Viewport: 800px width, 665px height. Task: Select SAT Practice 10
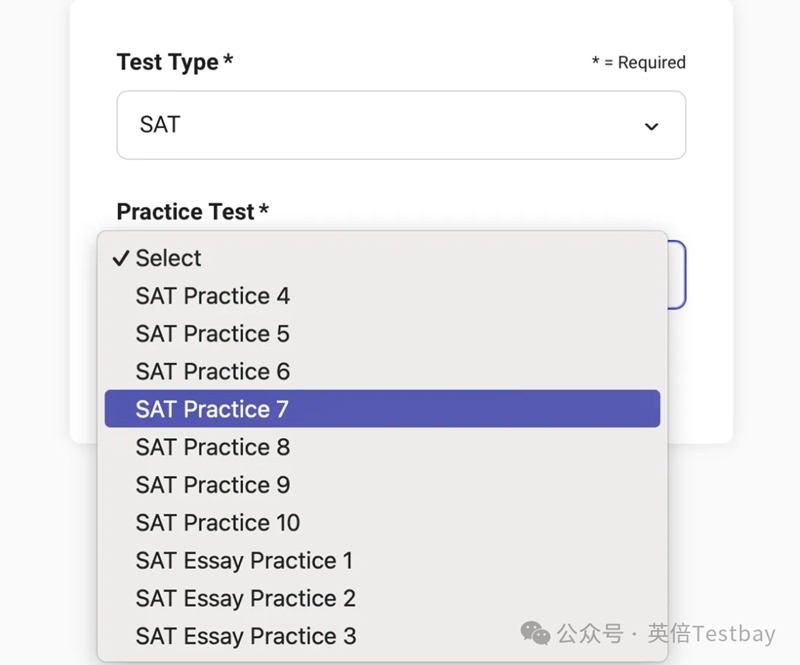(x=218, y=523)
